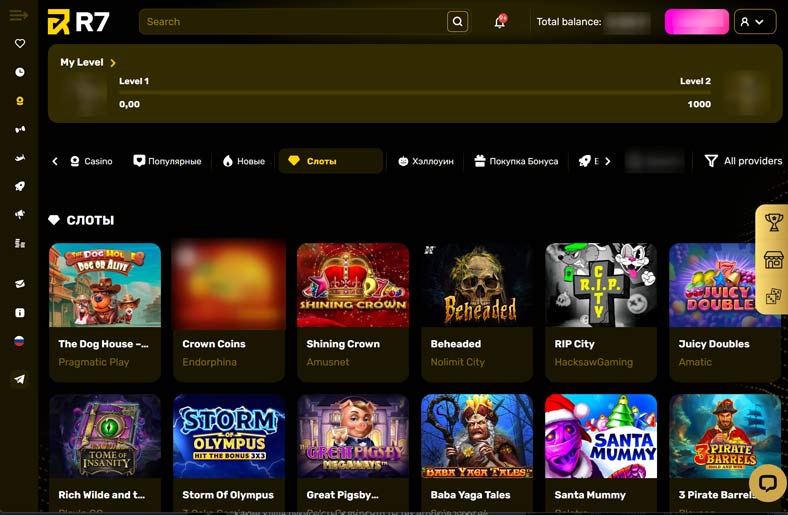Switch language via Russian flag
This screenshot has height=515, width=788.
click(x=20, y=341)
